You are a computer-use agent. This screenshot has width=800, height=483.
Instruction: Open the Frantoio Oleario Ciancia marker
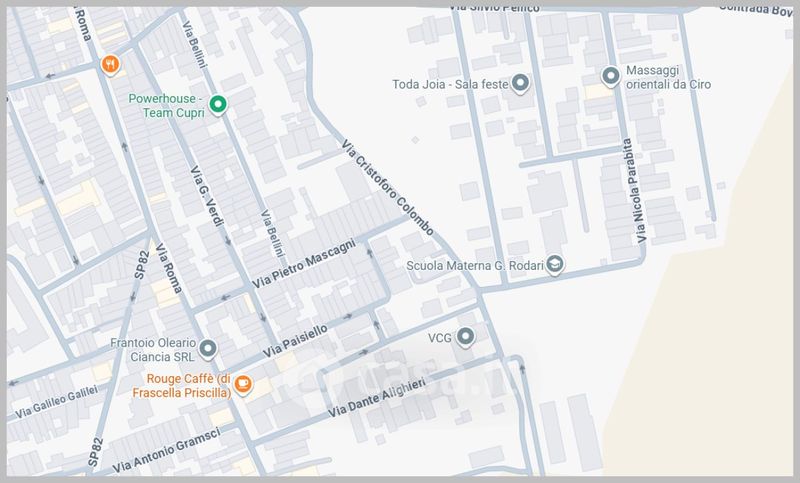[x=207, y=348]
